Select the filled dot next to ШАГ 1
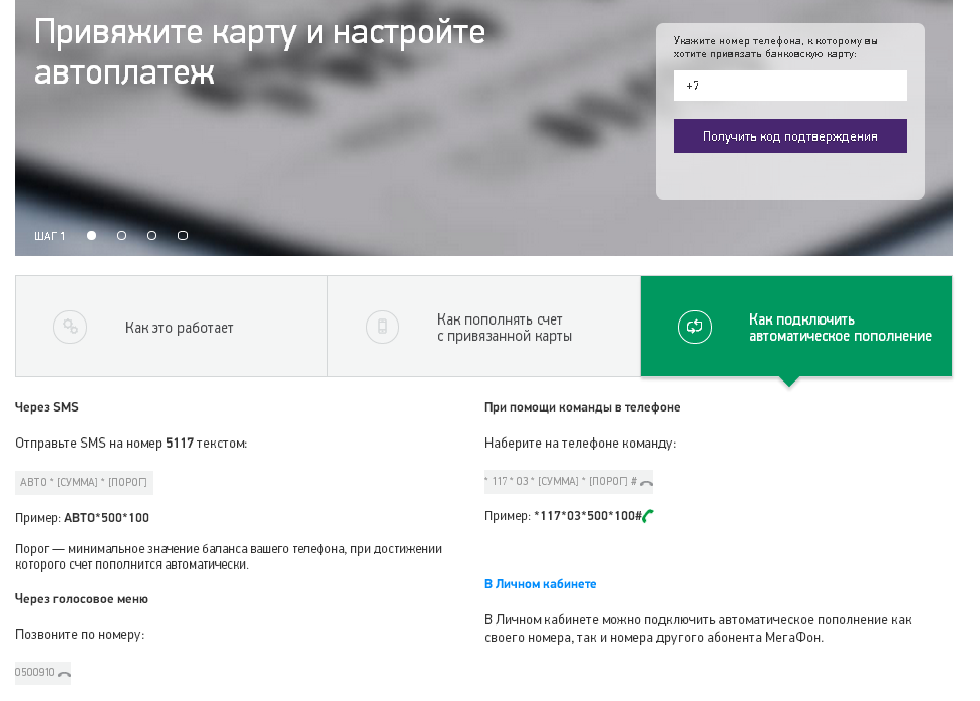This screenshot has height=701, width=980. pos(91,236)
